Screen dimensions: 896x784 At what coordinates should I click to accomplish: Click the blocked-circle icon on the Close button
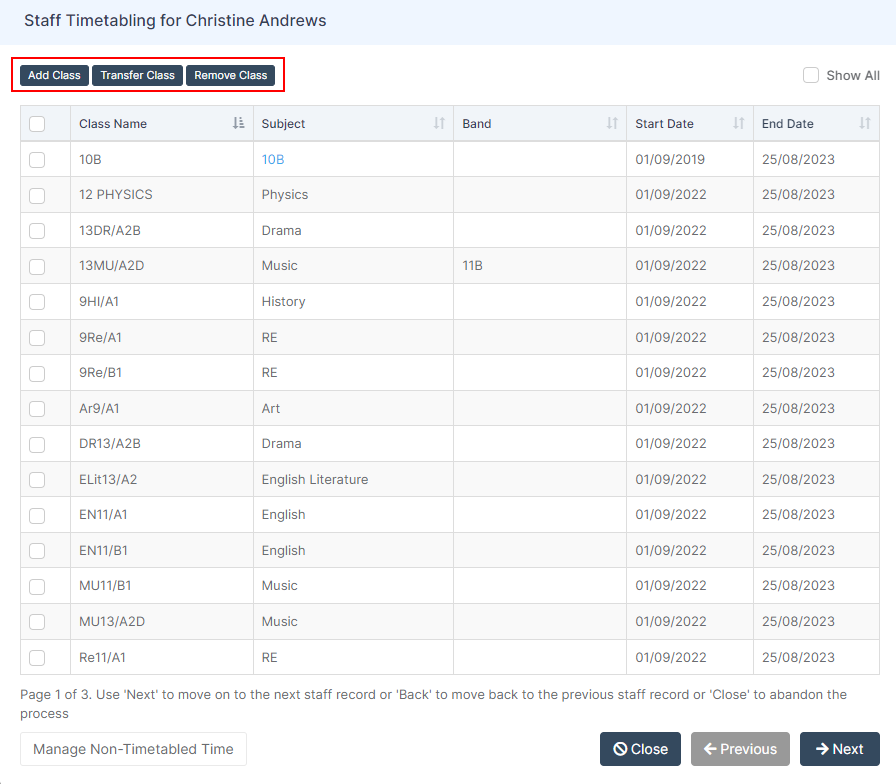pos(621,748)
